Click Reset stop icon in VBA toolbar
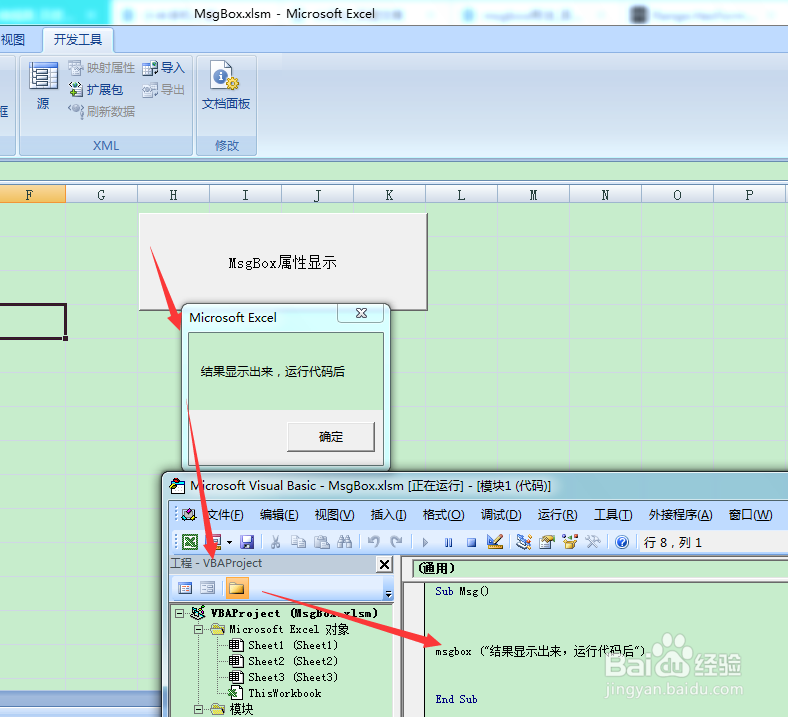This screenshot has width=788, height=717. point(471,543)
